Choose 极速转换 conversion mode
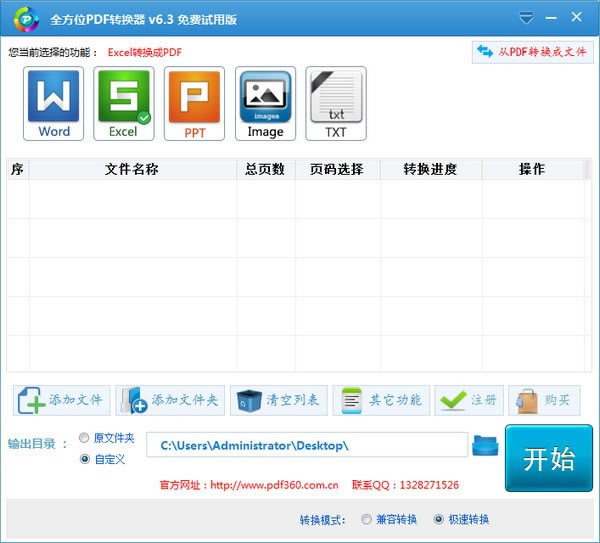Image resolution: width=600 pixels, height=543 pixels. [438, 519]
